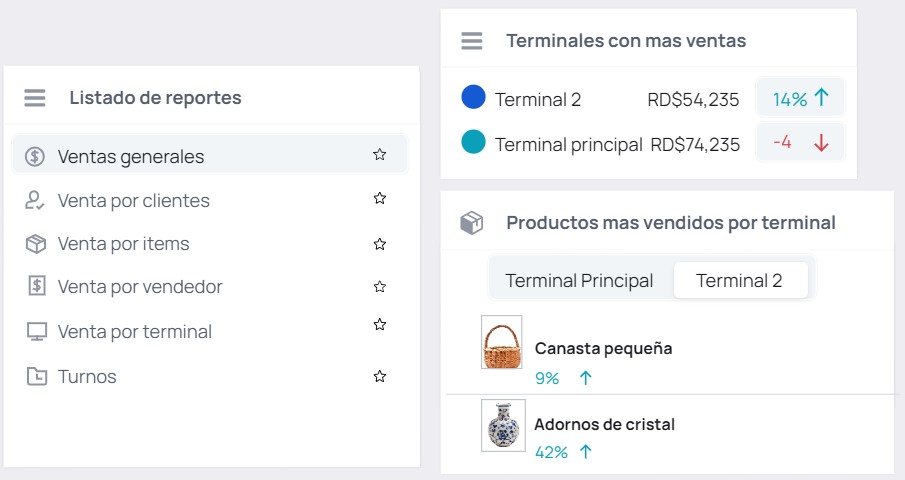Click the monitor icon for Venta por terminal
The image size is (905, 480).
[36, 331]
